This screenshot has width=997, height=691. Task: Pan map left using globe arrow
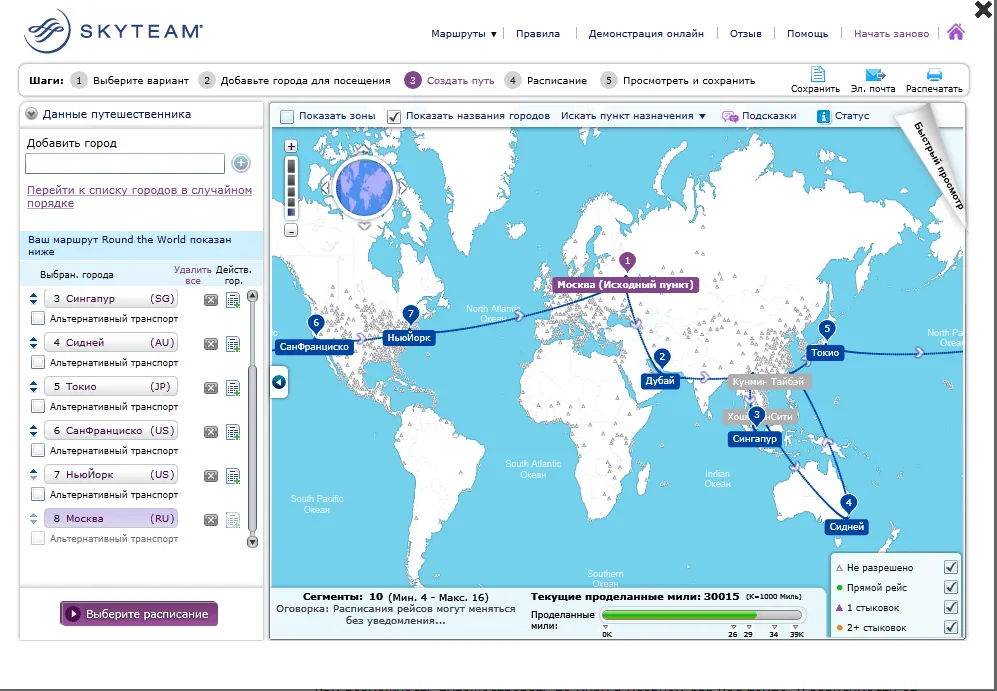325,188
